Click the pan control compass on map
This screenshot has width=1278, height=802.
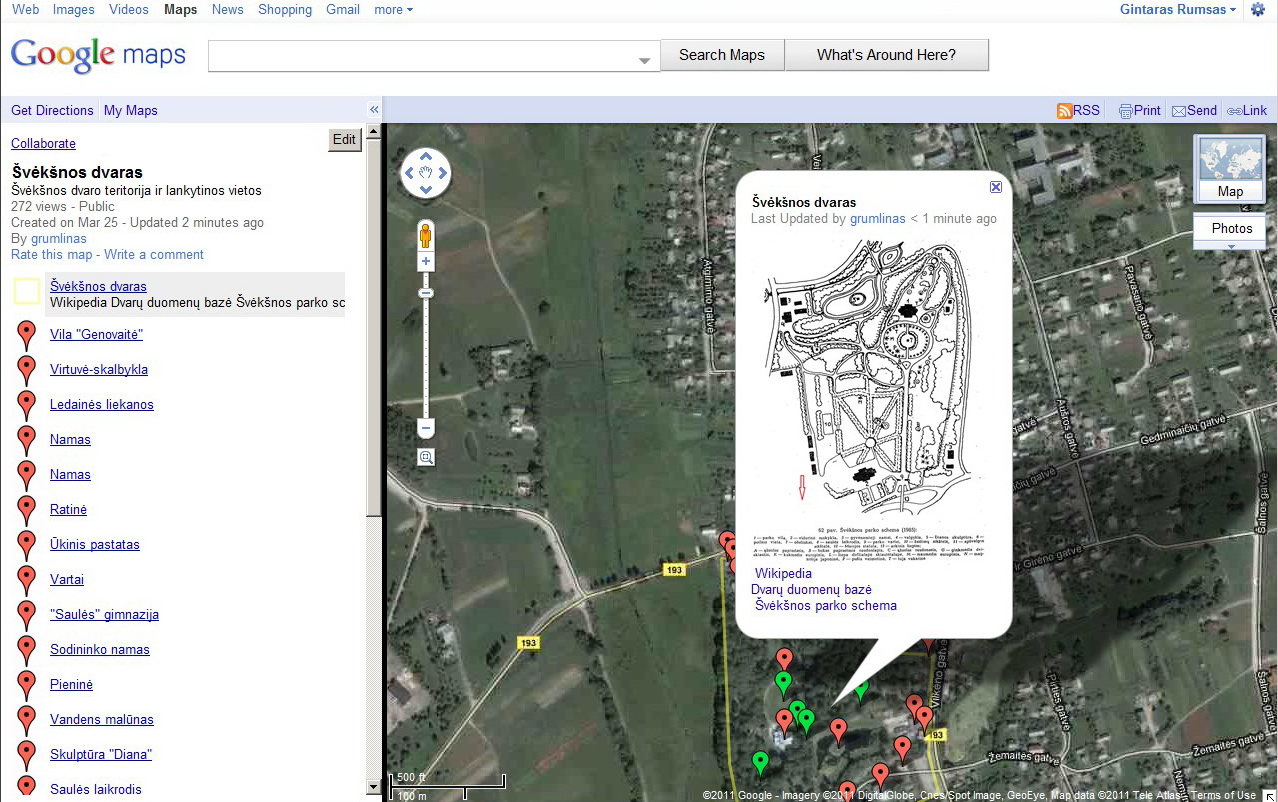(426, 174)
